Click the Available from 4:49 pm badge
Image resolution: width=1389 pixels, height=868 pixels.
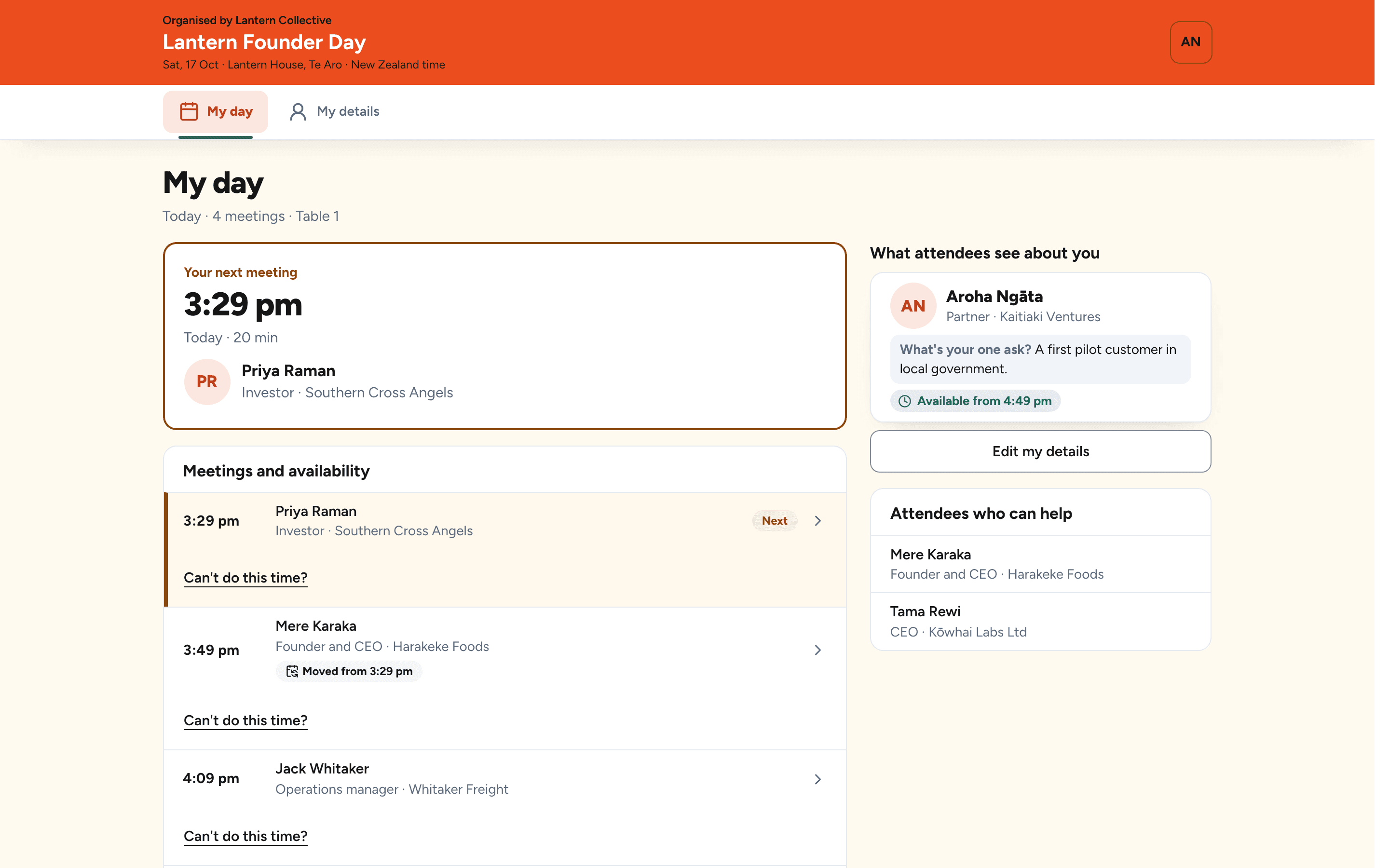pyautogui.click(x=975, y=401)
